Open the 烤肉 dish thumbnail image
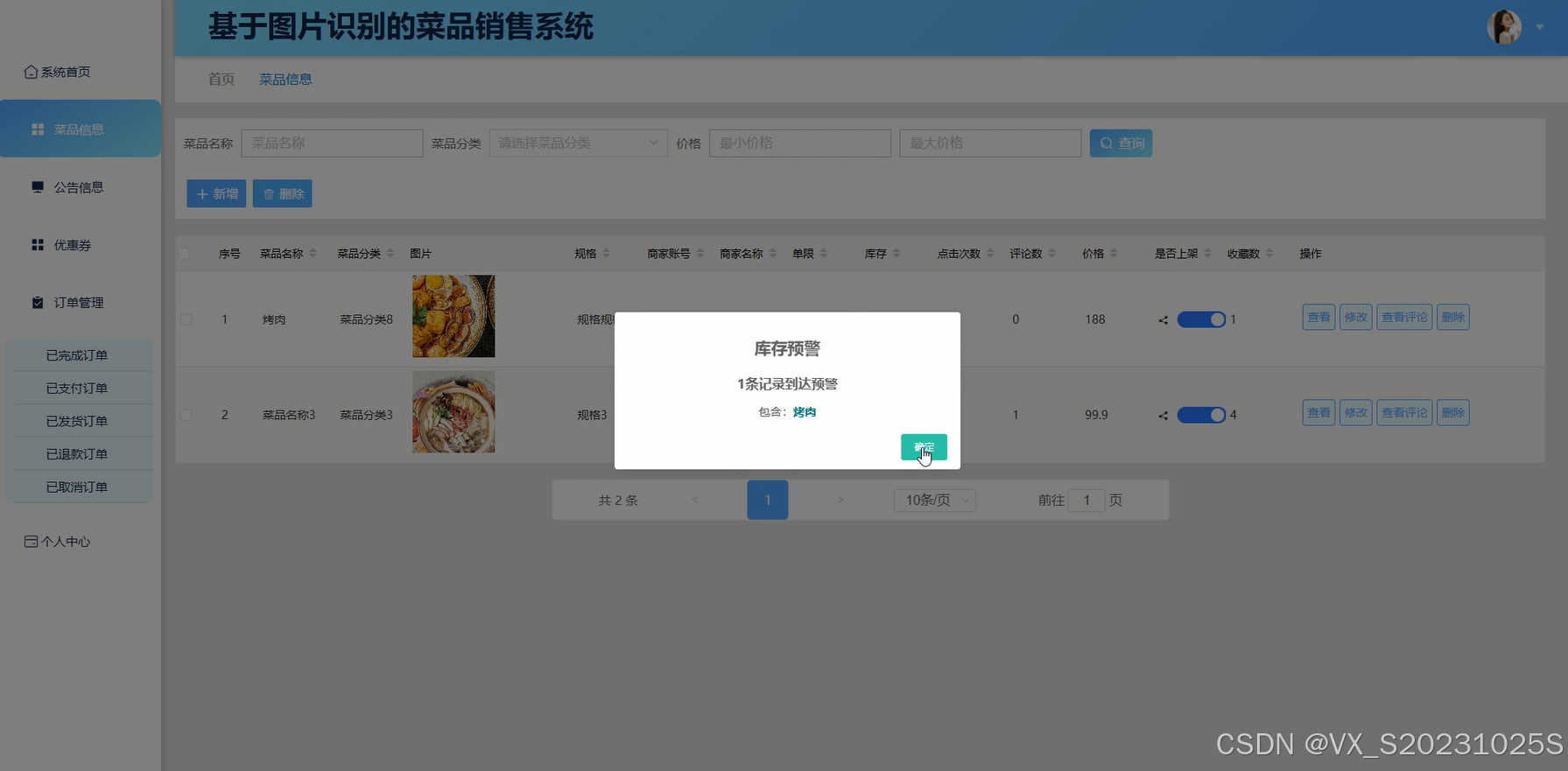Screen dimensions: 1568x771 click(454, 316)
